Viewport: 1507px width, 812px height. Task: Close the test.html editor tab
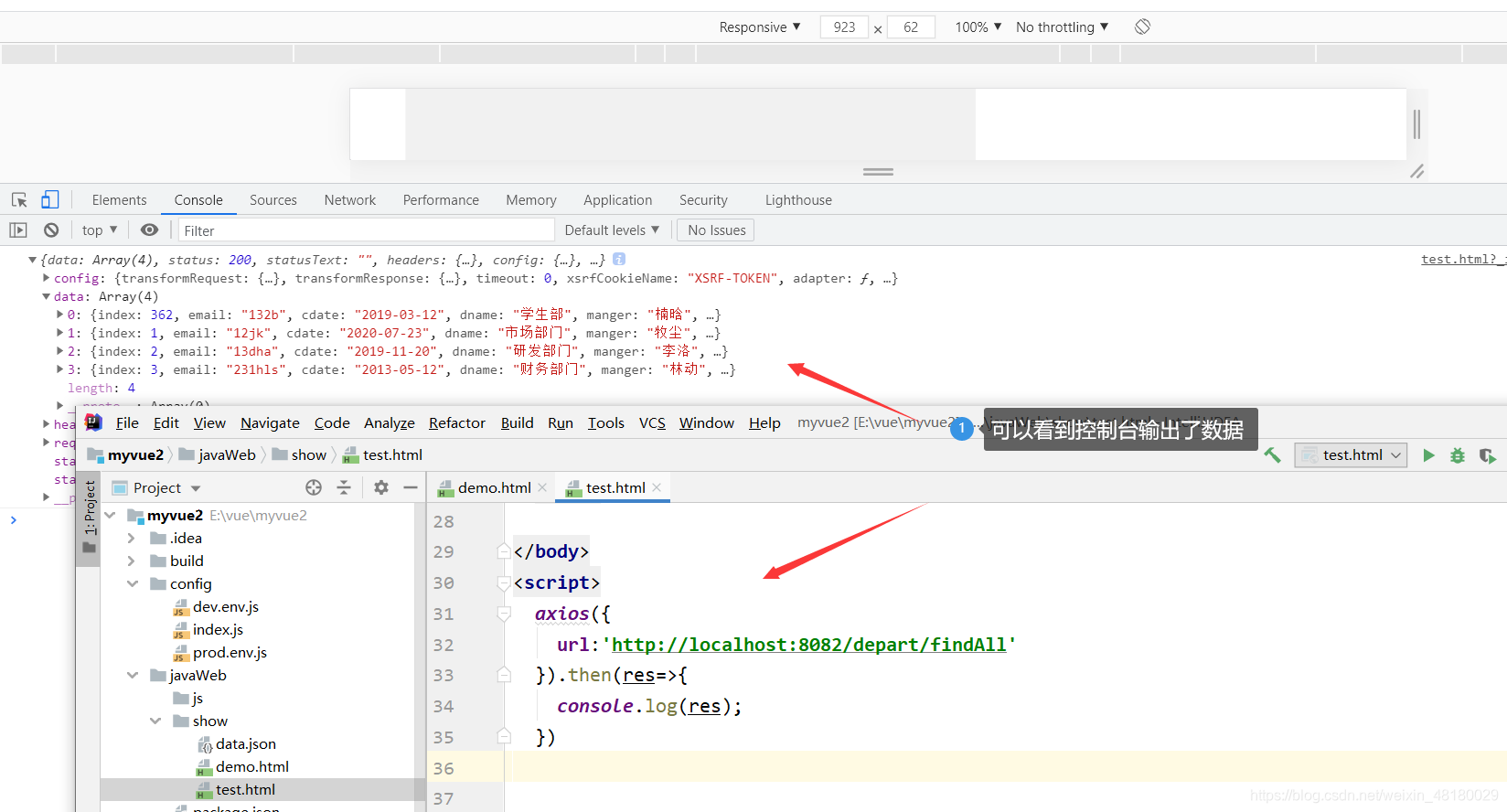657,487
